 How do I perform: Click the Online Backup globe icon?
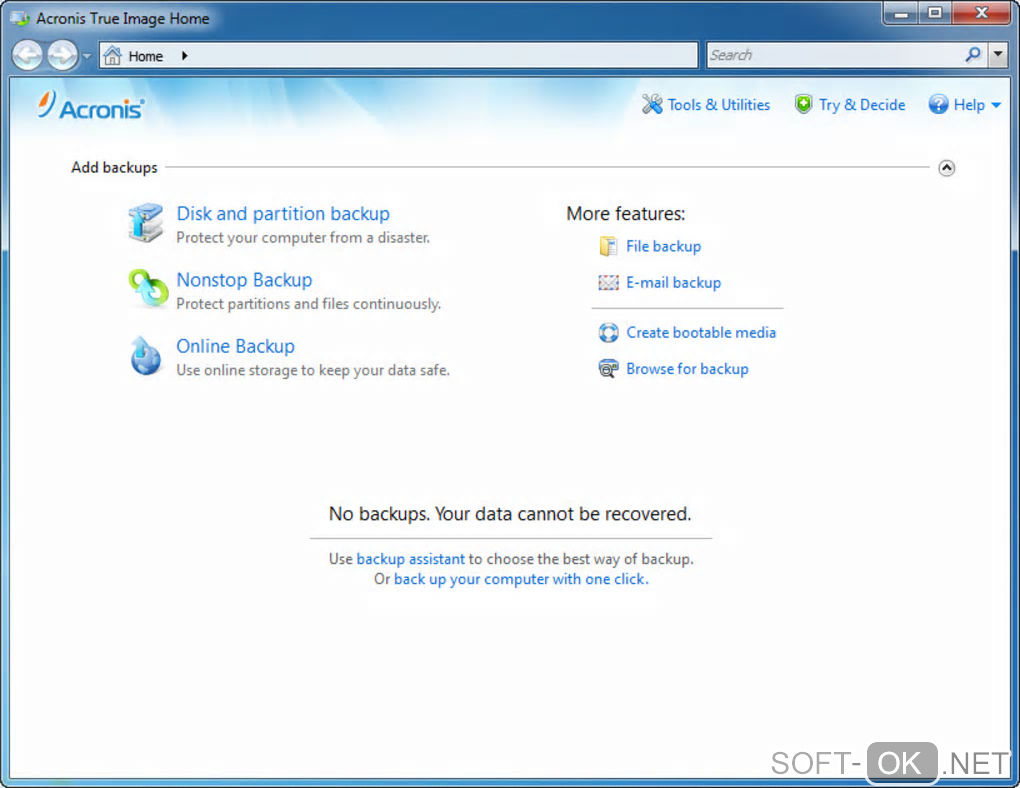click(x=146, y=356)
